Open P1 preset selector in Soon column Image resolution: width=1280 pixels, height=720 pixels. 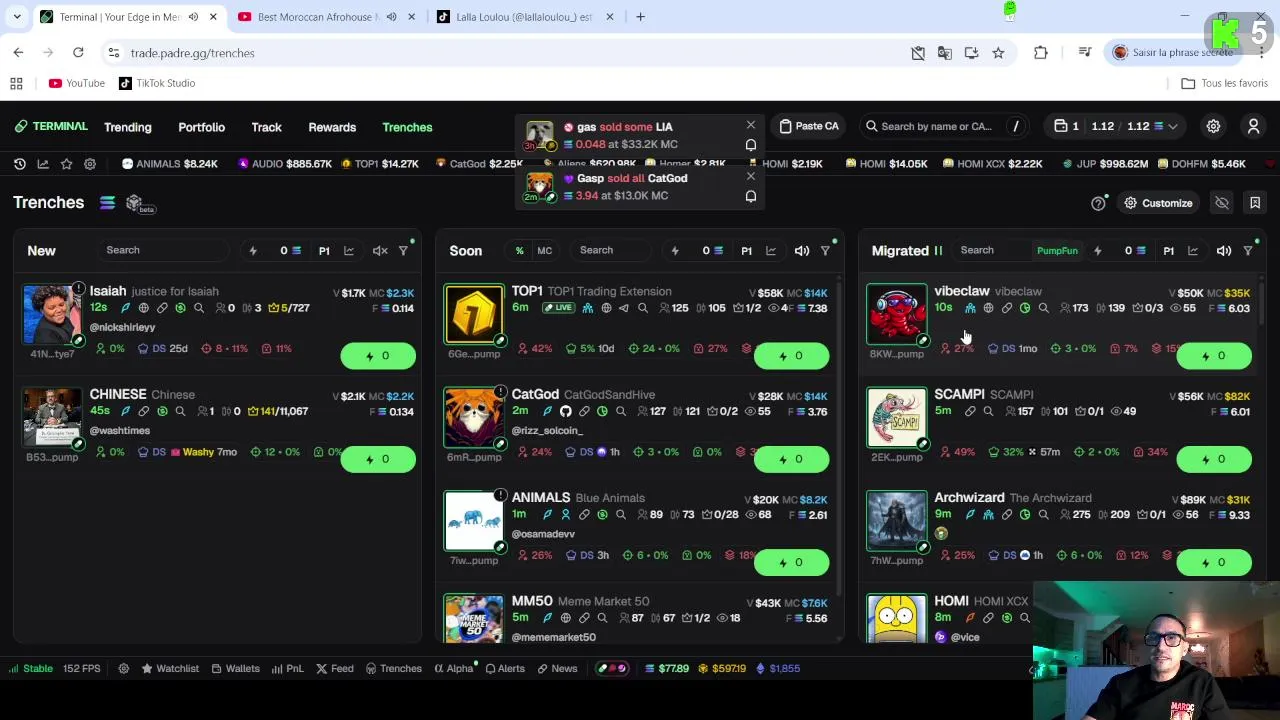click(746, 251)
